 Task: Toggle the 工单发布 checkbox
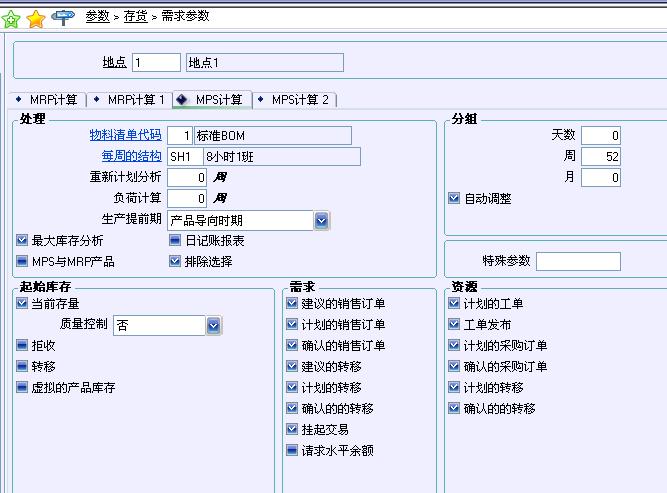click(455, 325)
